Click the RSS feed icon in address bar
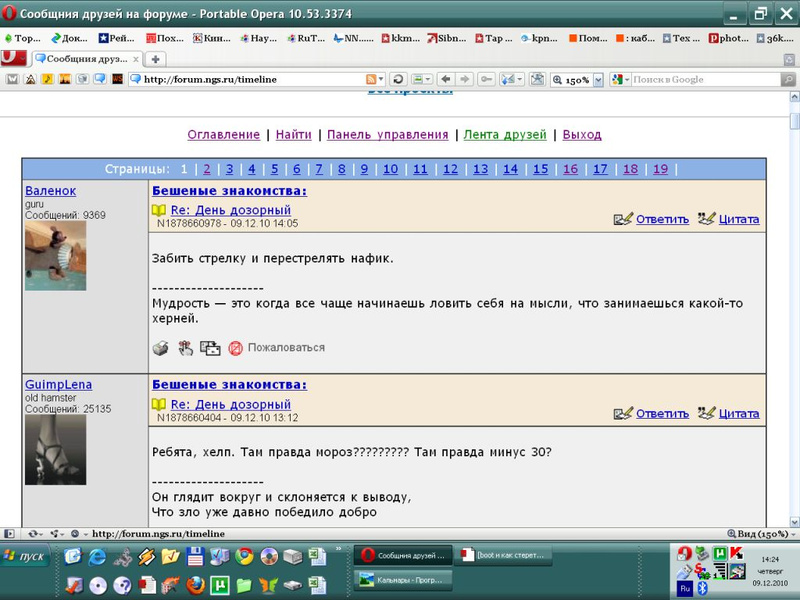800x600 pixels. point(371,79)
